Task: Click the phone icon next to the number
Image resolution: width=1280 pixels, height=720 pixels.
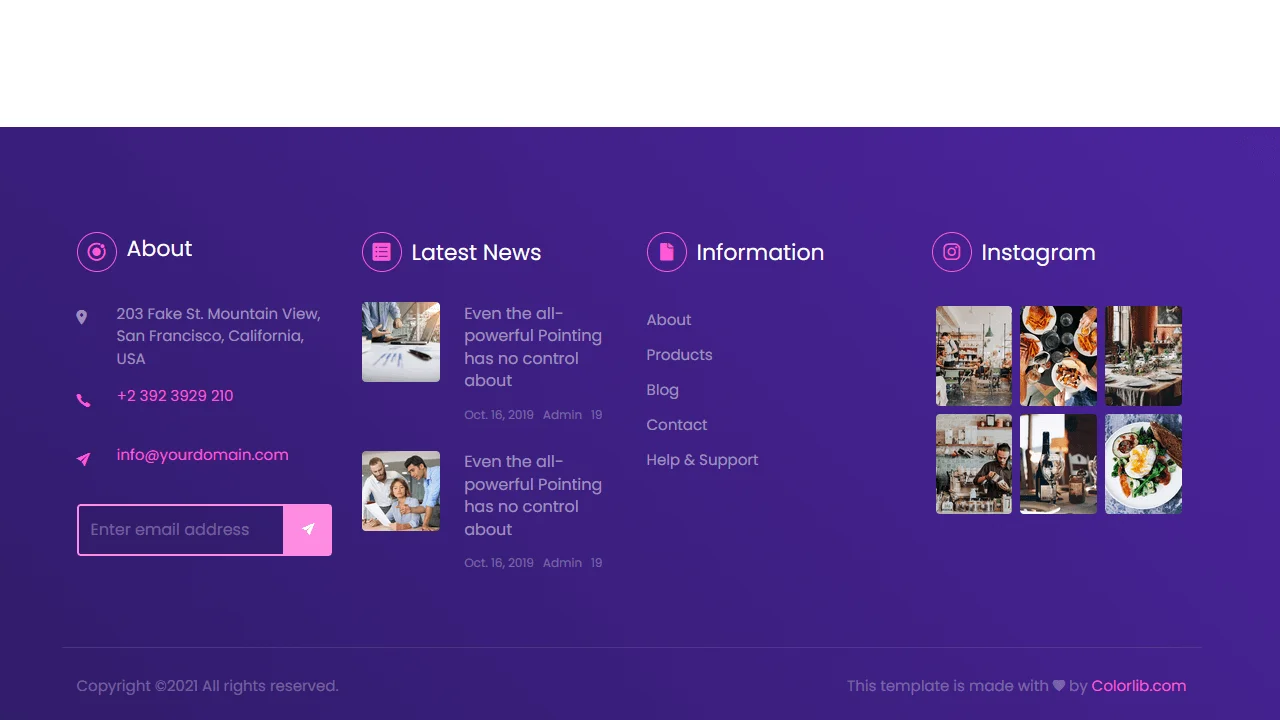Action: [83, 399]
